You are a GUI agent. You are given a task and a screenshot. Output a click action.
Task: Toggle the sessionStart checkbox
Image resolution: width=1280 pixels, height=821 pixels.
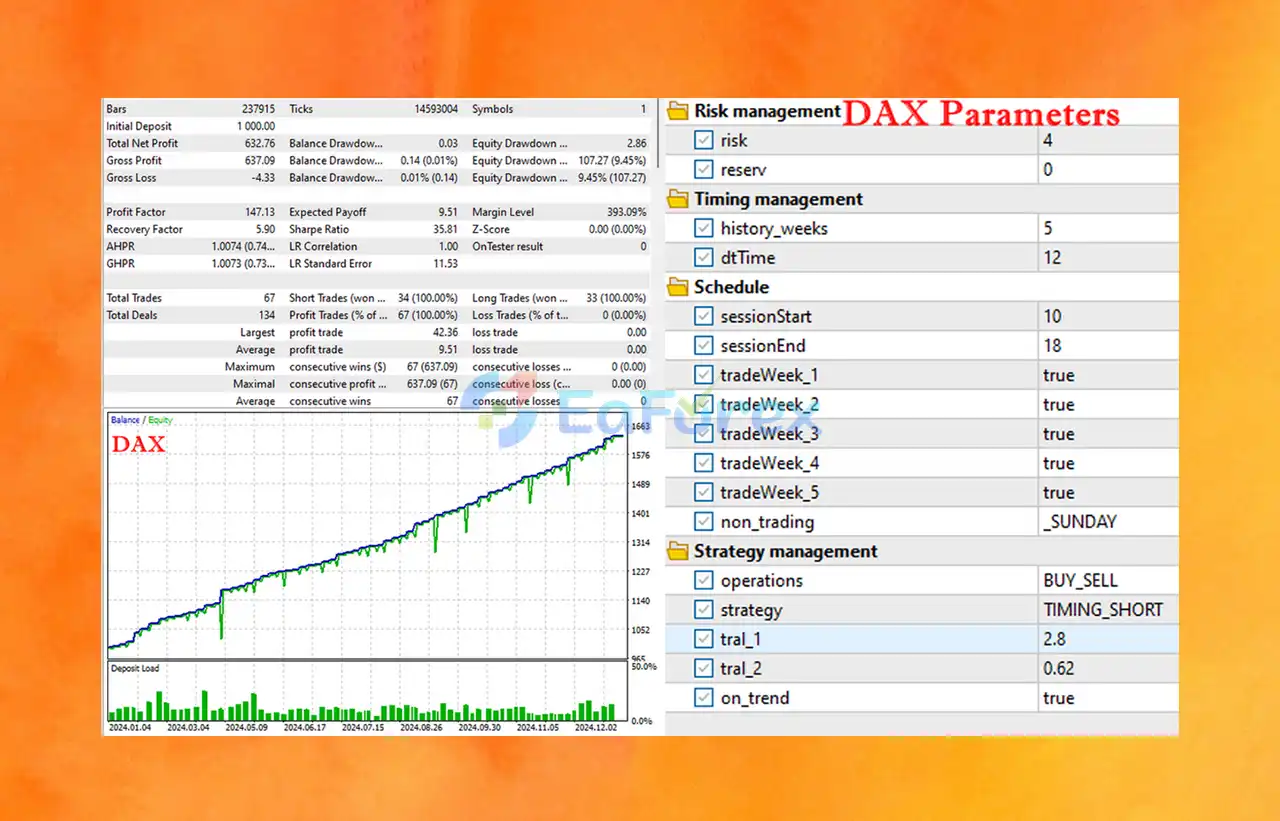pyautogui.click(x=704, y=317)
